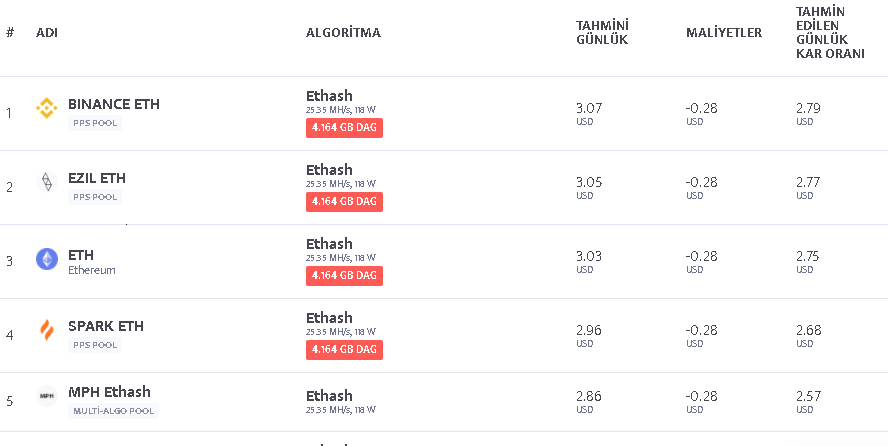Click the 4.164 GB DAG badge for Spark ETH

click(x=344, y=350)
